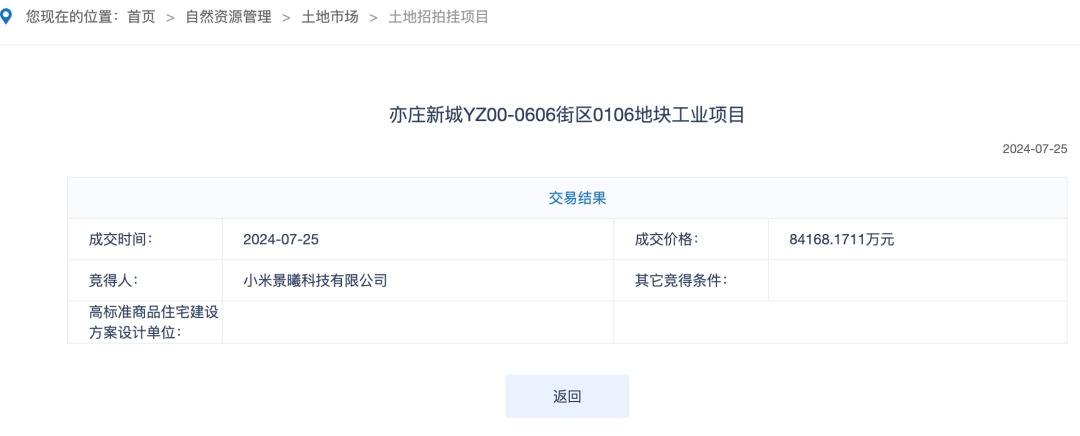Viewport: 1080px width, 436px height.
Task: Click the empty 其它竞得条件 value cell
Action: click(917, 280)
